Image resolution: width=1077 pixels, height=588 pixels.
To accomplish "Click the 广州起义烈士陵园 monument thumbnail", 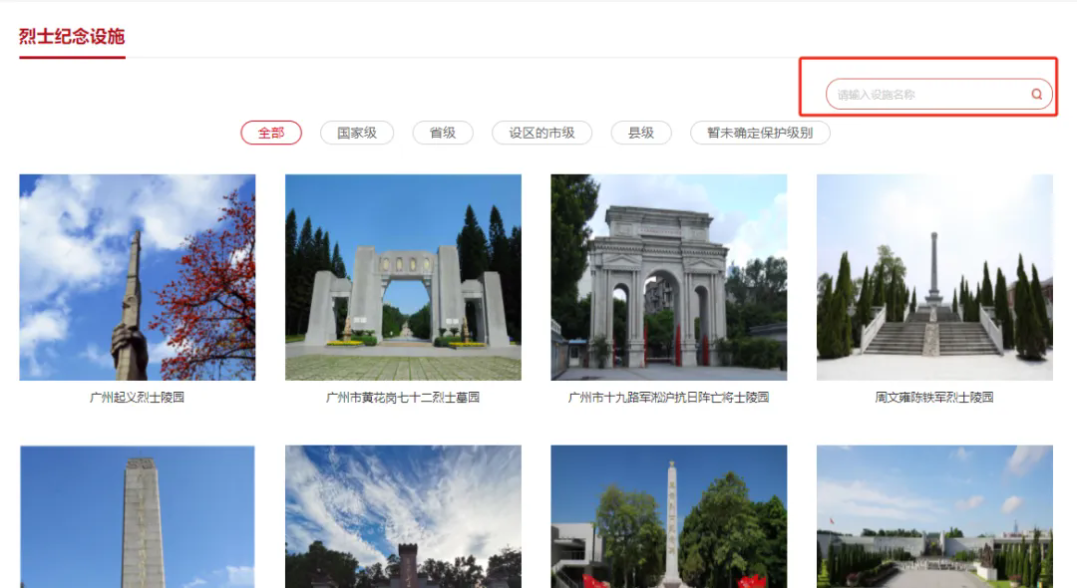I will (138, 277).
